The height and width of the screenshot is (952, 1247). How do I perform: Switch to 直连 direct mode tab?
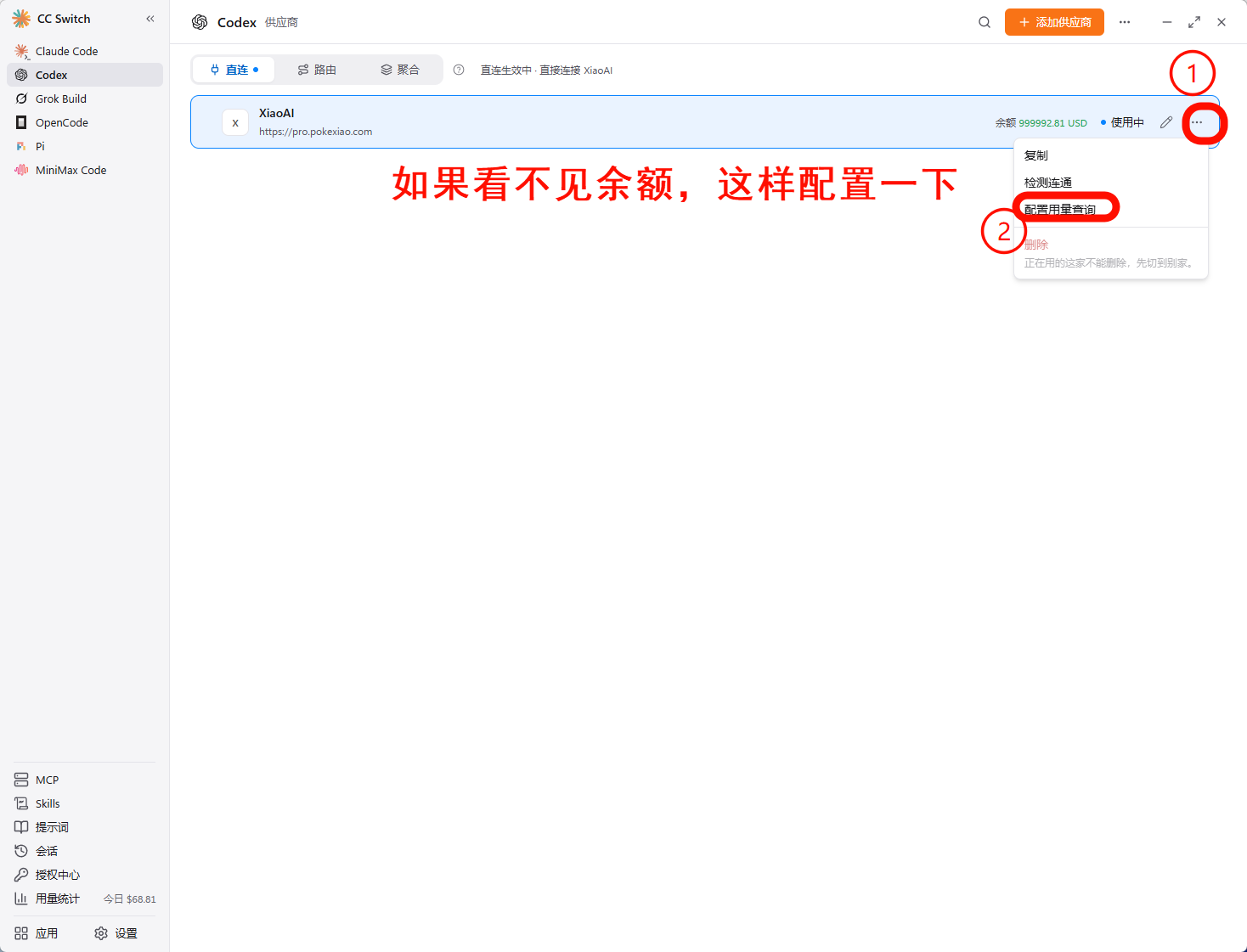pyautogui.click(x=234, y=70)
